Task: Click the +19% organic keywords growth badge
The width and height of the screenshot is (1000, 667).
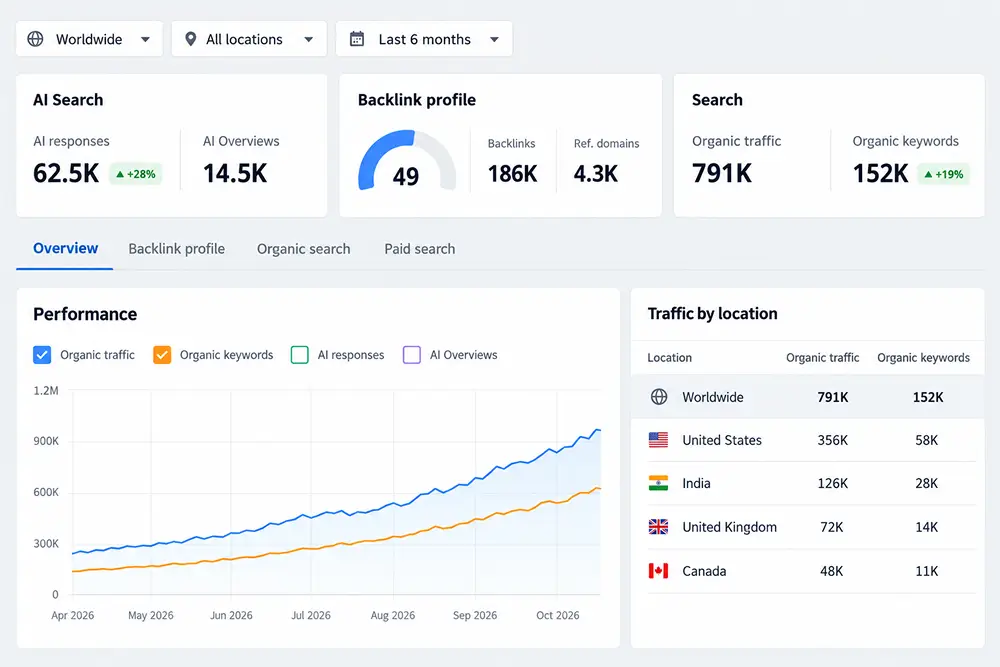Action: pos(944,174)
